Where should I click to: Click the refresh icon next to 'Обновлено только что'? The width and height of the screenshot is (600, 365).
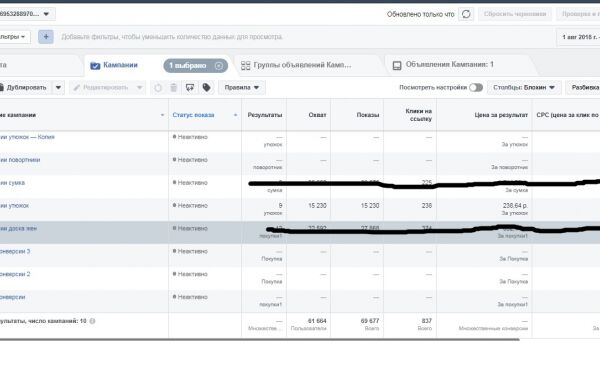pyautogui.click(x=466, y=14)
